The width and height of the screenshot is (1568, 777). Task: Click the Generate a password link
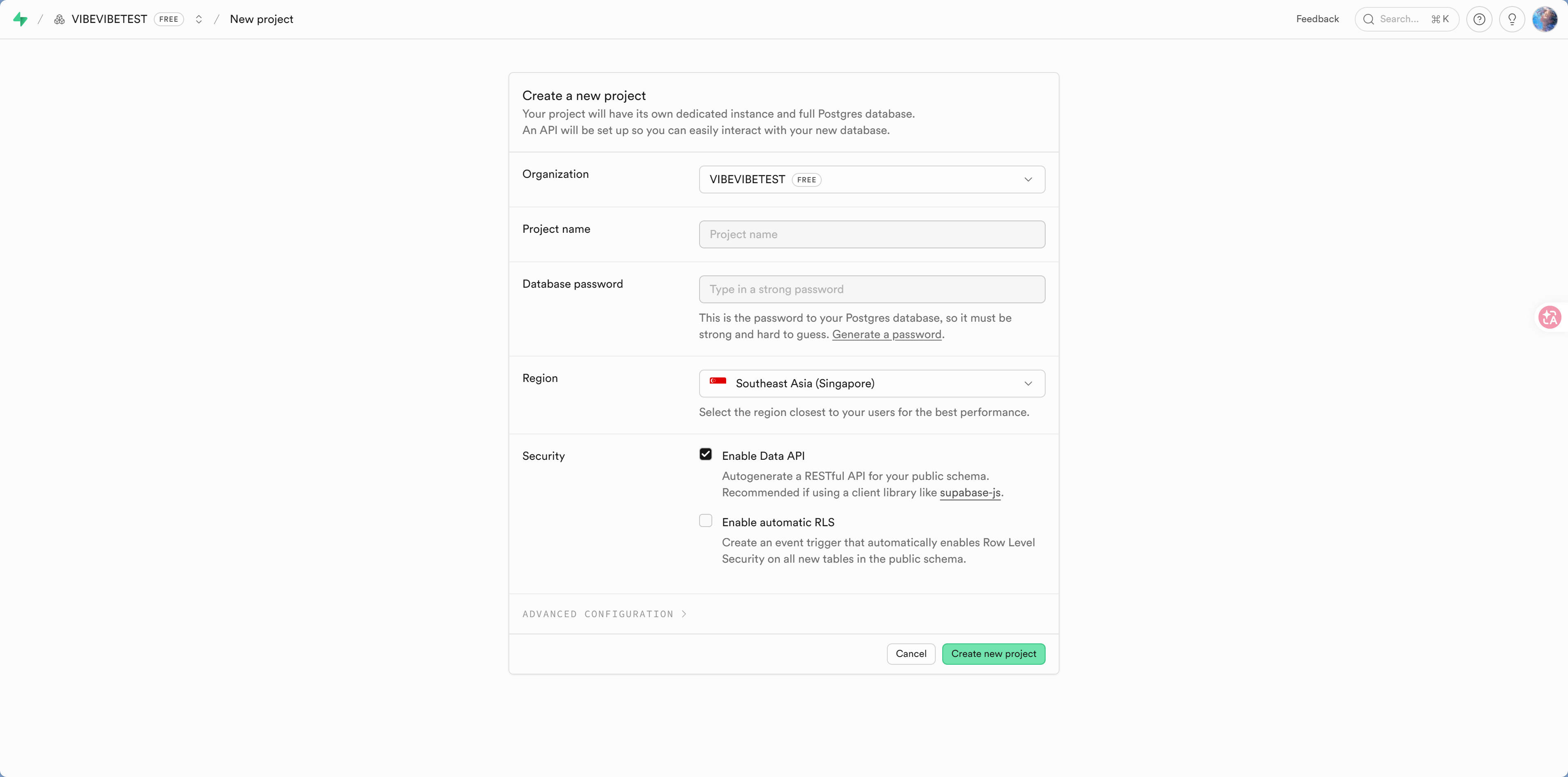point(886,335)
